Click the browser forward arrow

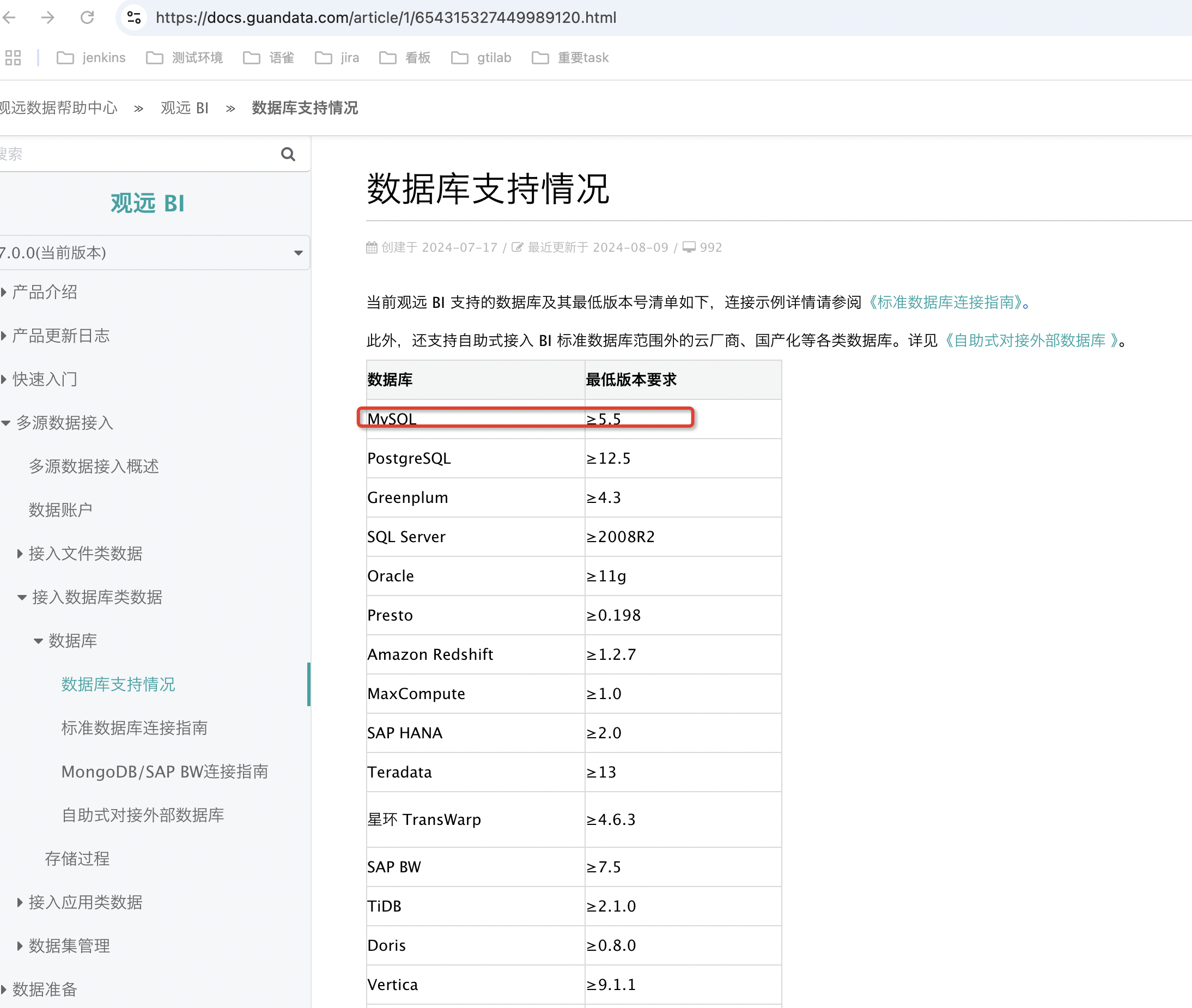click(x=48, y=18)
